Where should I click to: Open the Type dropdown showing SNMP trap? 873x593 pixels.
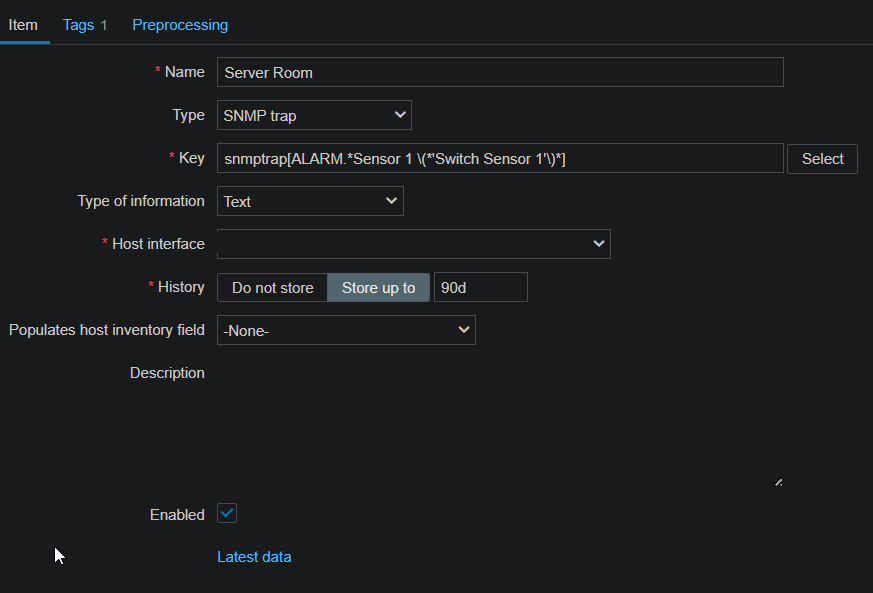tap(313, 115)
